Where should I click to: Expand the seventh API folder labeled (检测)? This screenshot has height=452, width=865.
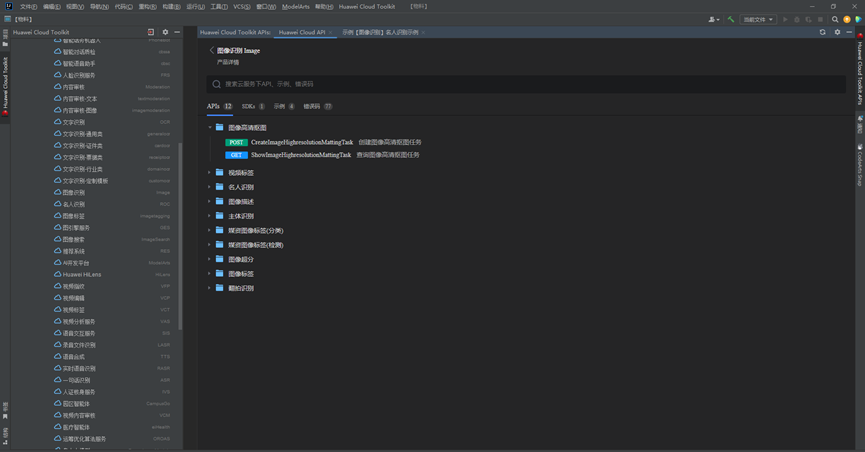tap(210, 244)
